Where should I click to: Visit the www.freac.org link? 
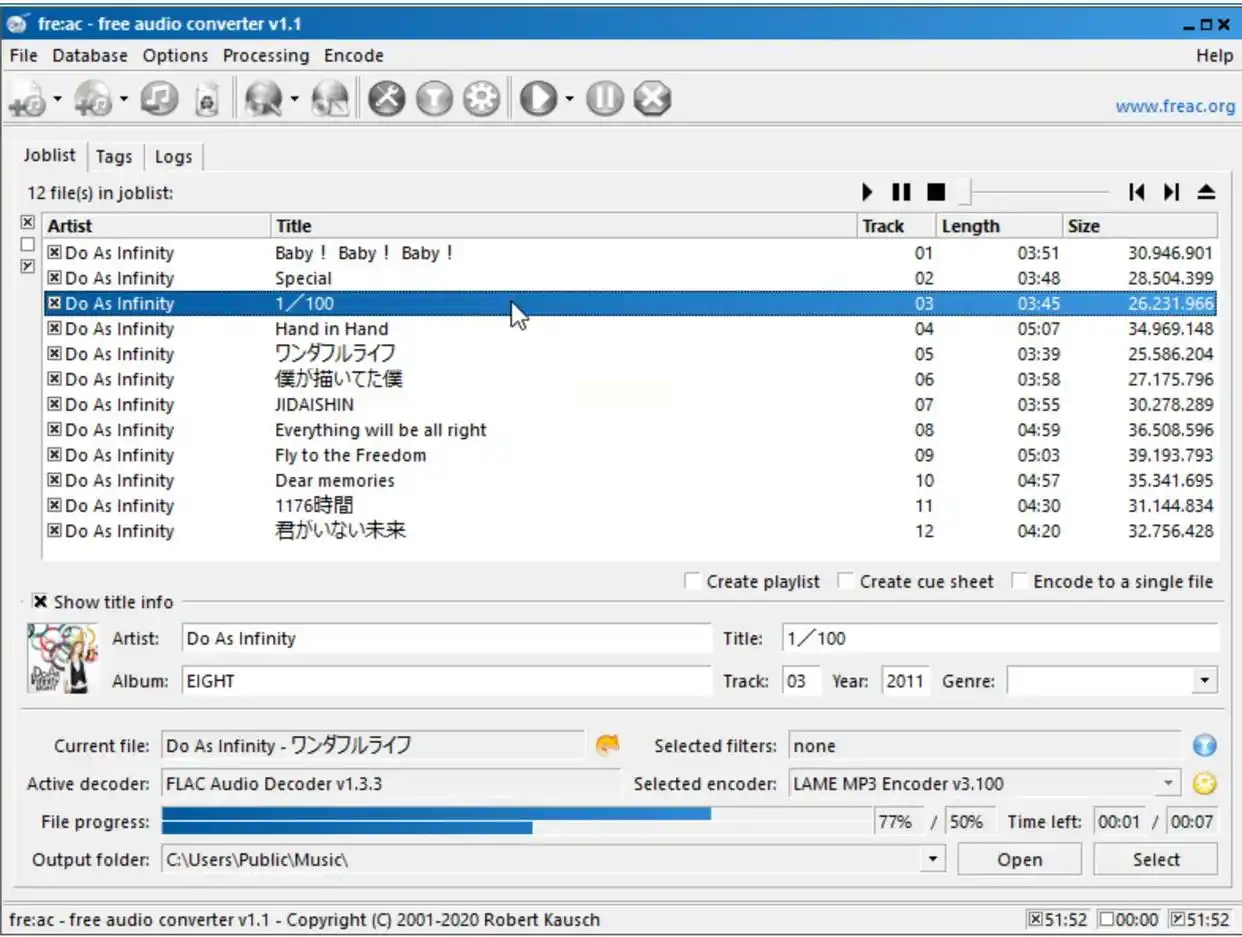coord(1174,106)
